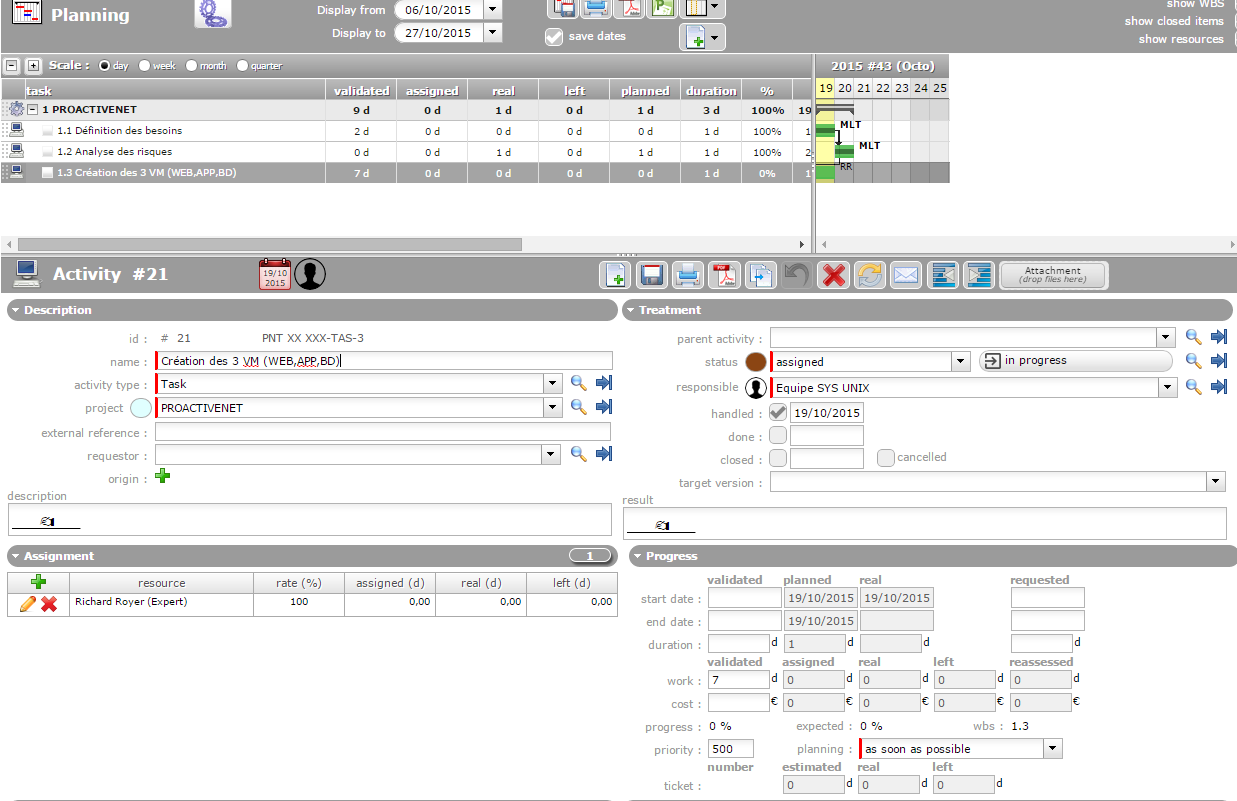The height and width of the screenshot is (801, 1237).
Task: Open the activity type dropdown
Action: [552, 383]
